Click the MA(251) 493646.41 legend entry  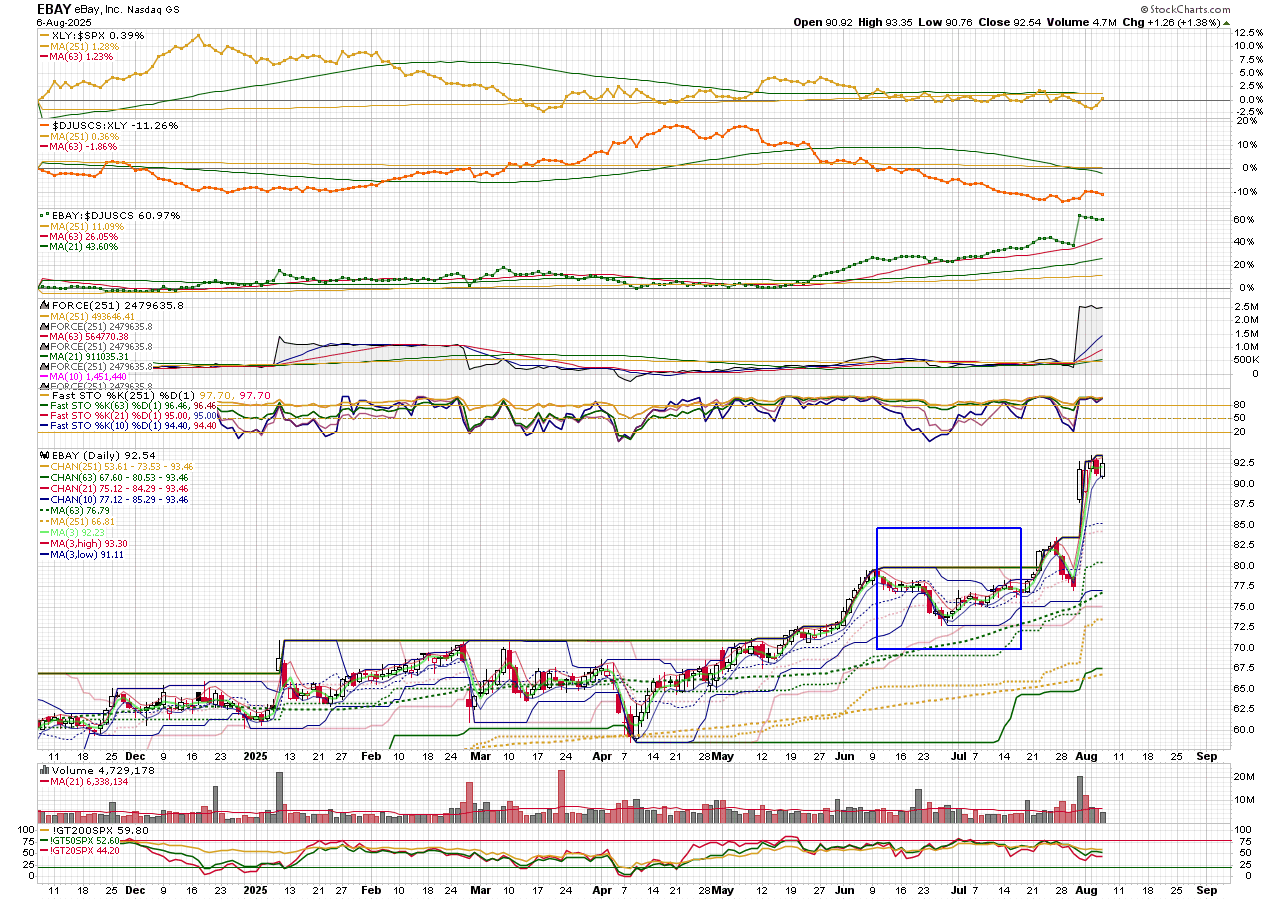click(86, 316)
